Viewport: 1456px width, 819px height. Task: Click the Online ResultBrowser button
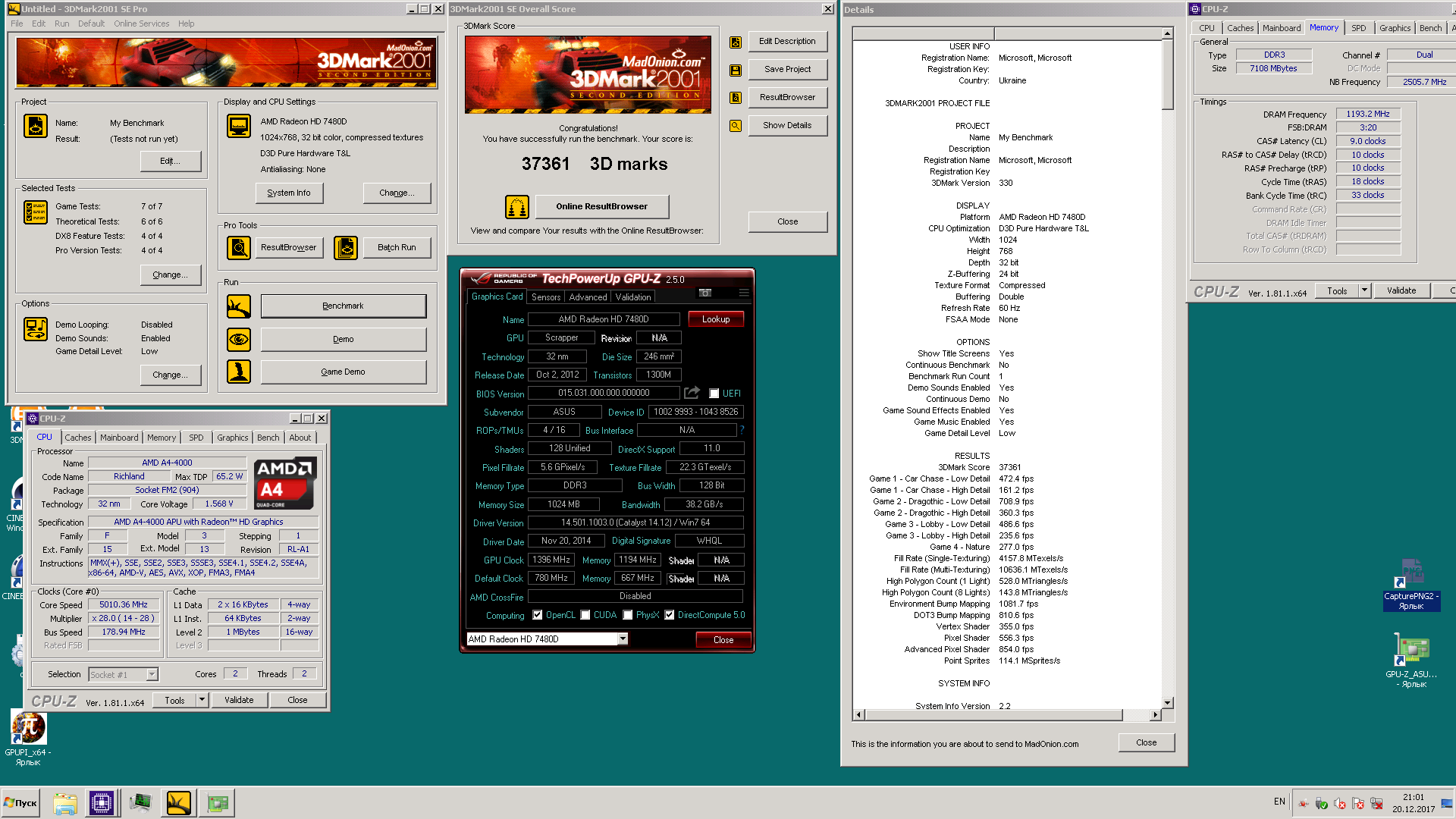[602, 206]
